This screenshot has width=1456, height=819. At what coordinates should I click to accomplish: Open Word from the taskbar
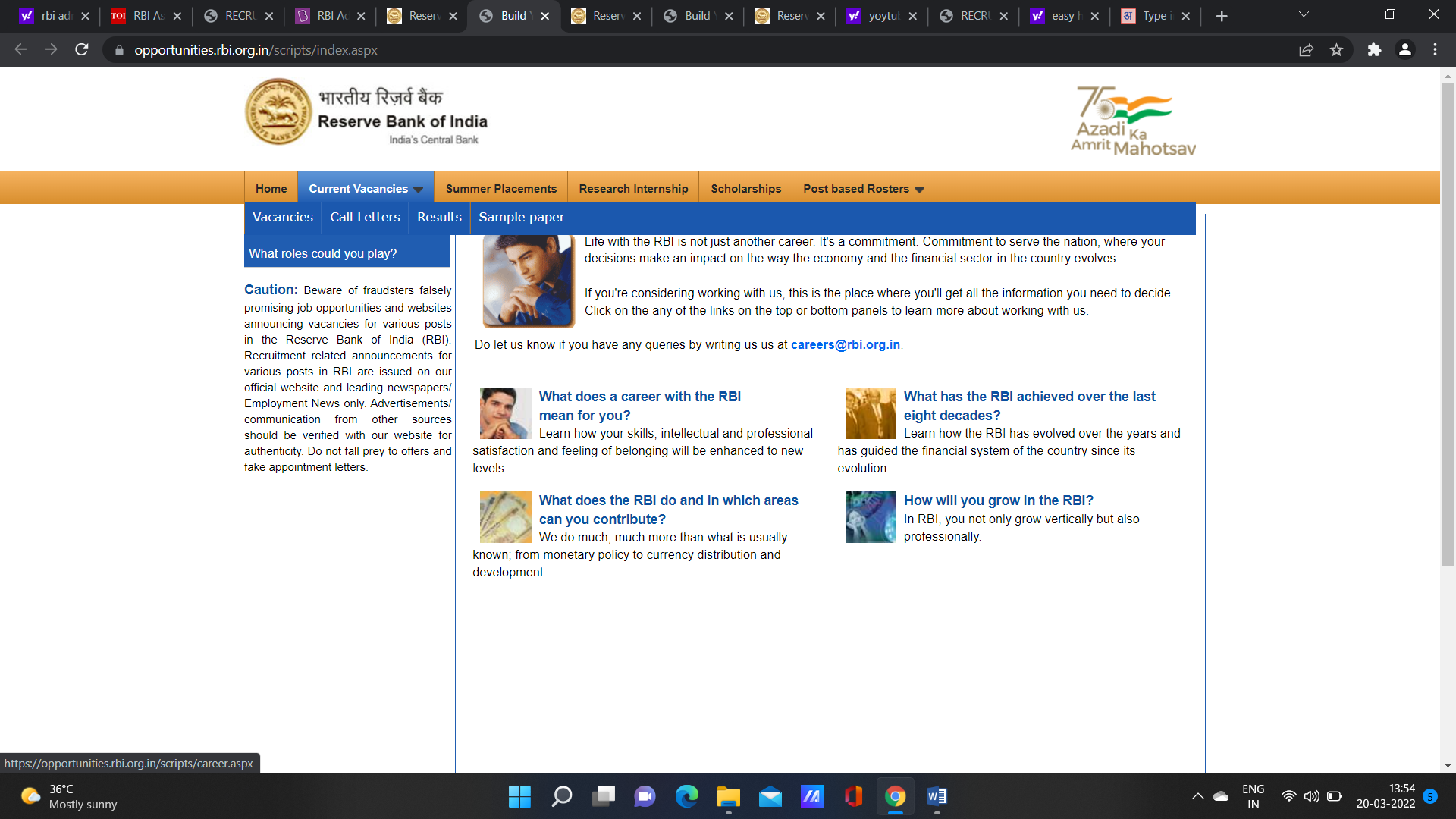937,796
